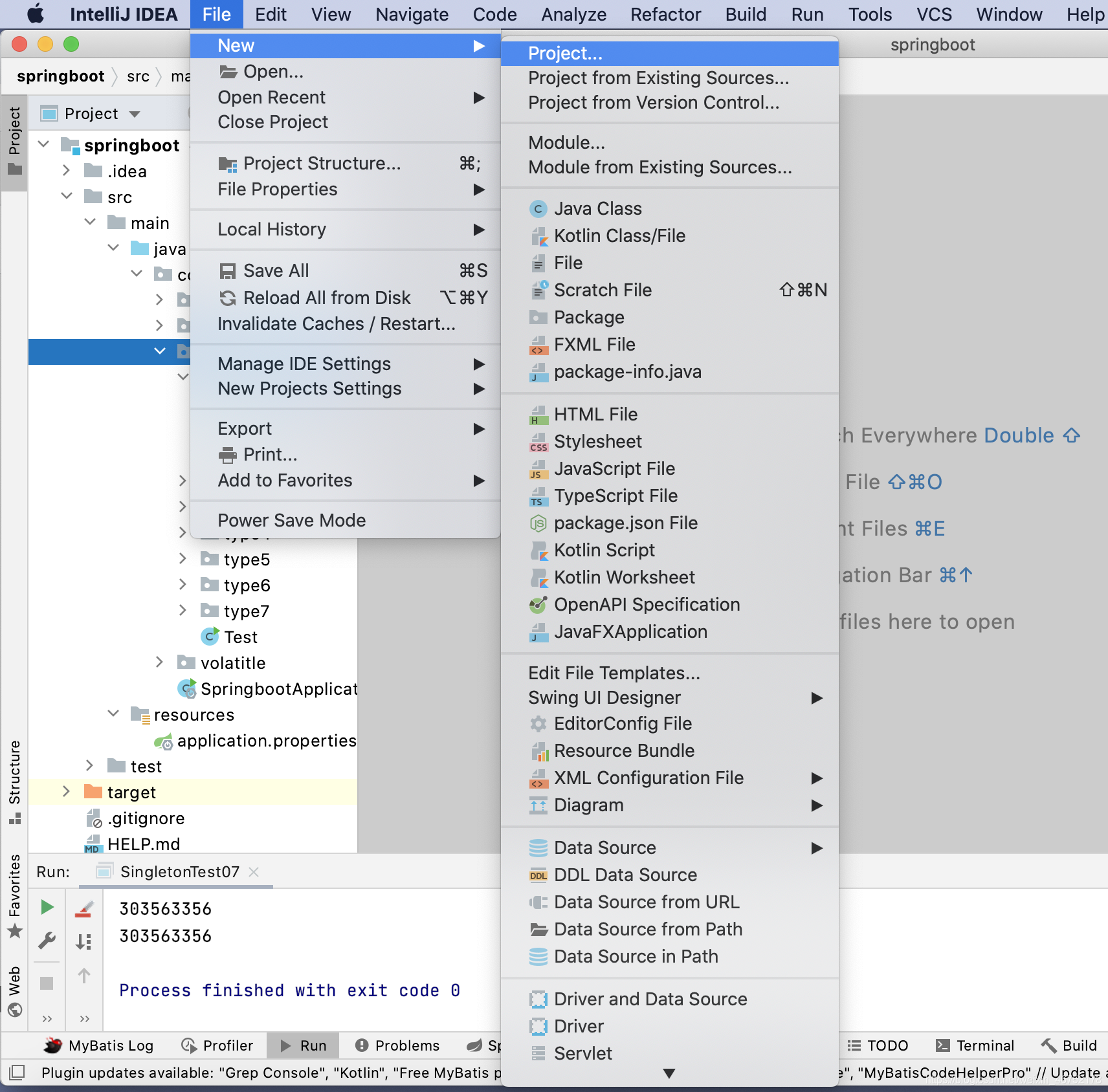Open the TODO tool window
1108x1092 pixels.
pos(878,1045)
